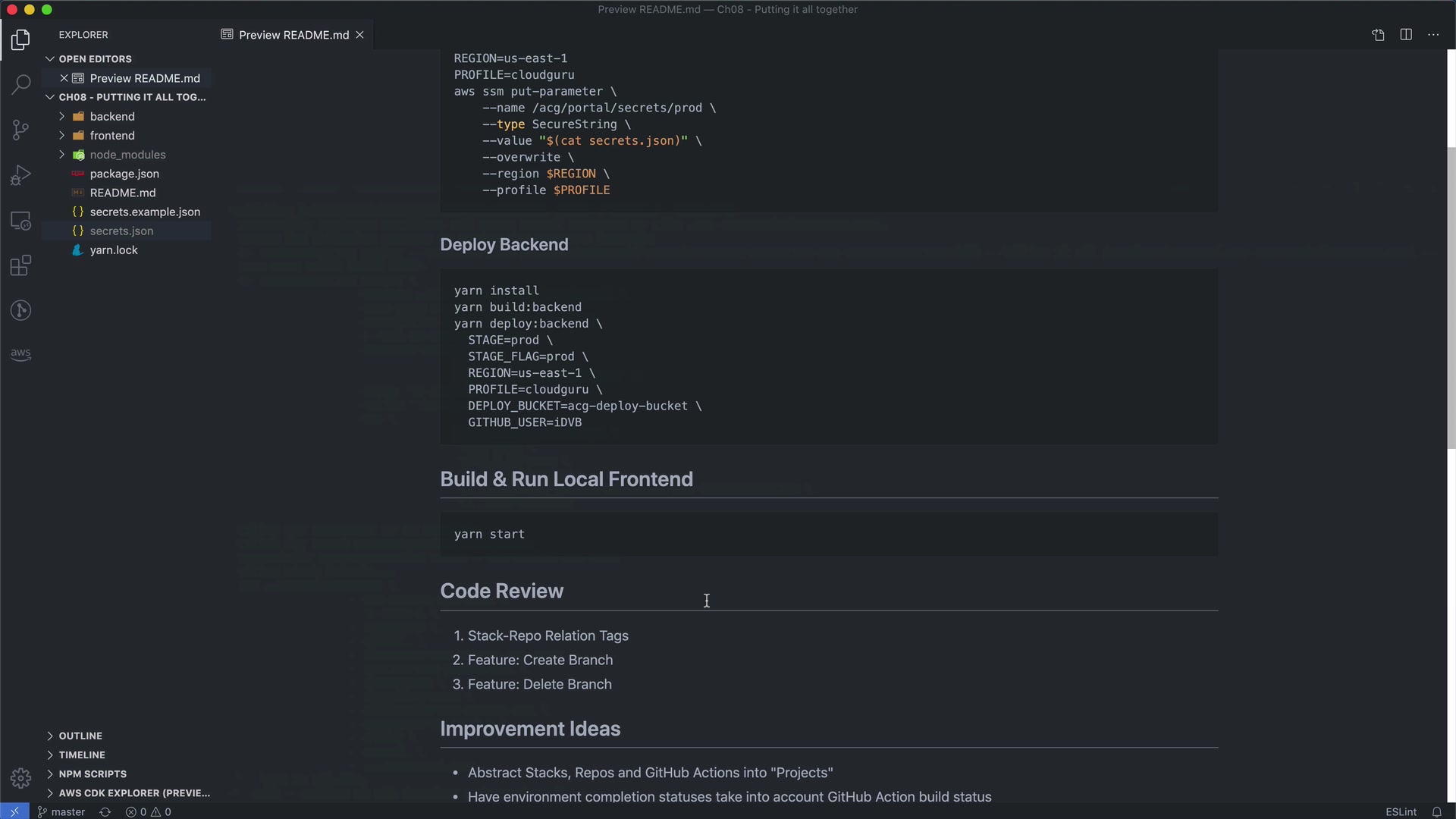Expand the frontend folder
Viewport: 1456px width, 819px height.
coord(111,135)
